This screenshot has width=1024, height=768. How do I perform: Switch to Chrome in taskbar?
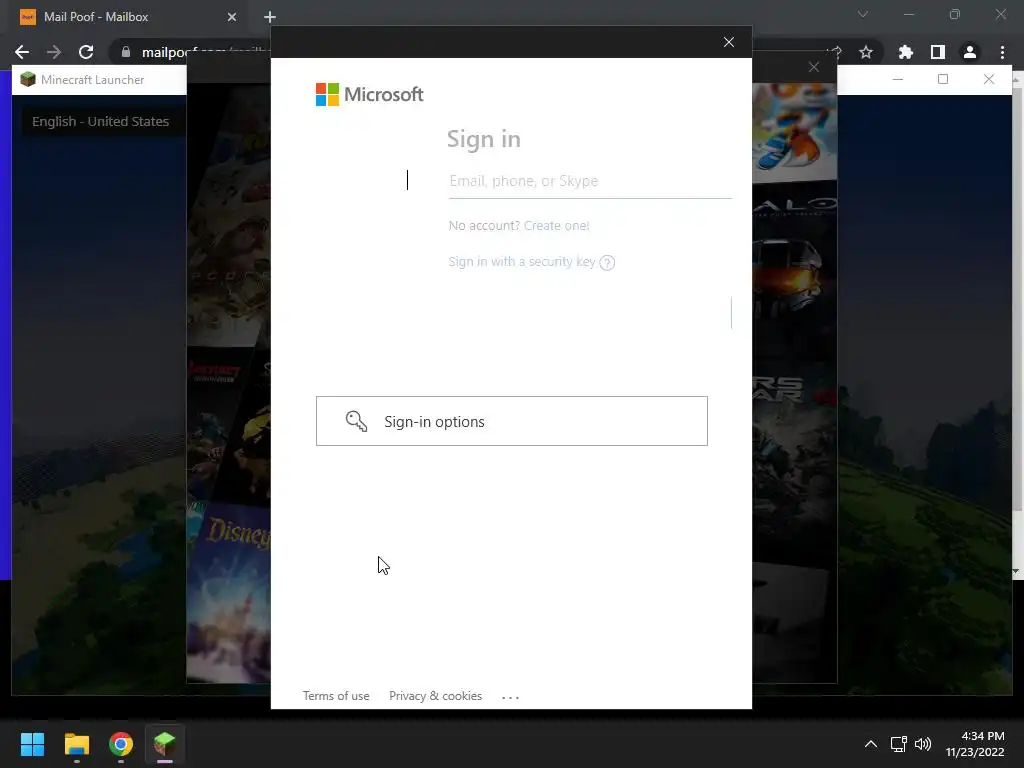(121, 744)
